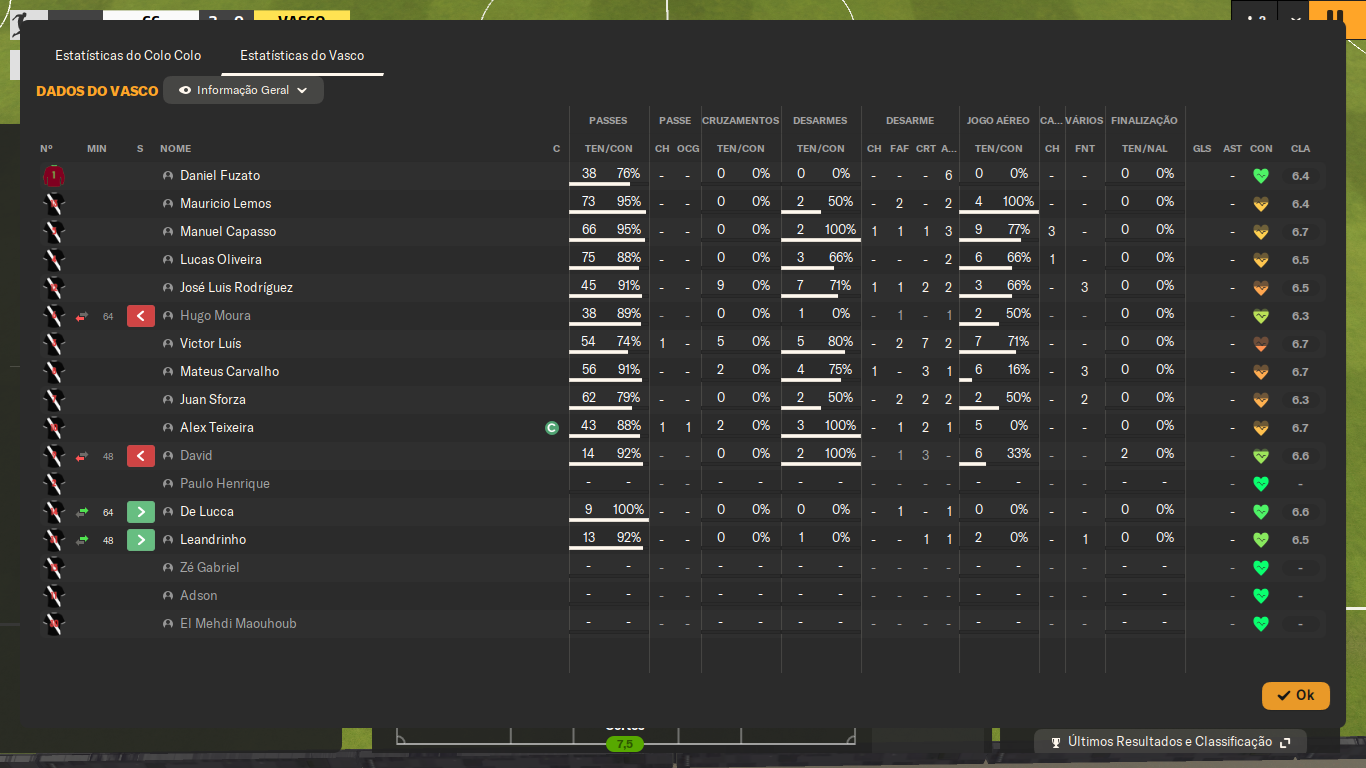Click Mauricio Lemos's 73 95% passes cell
The width and height of the screenshot is (1366, 768).
click(x=609, y=203)
